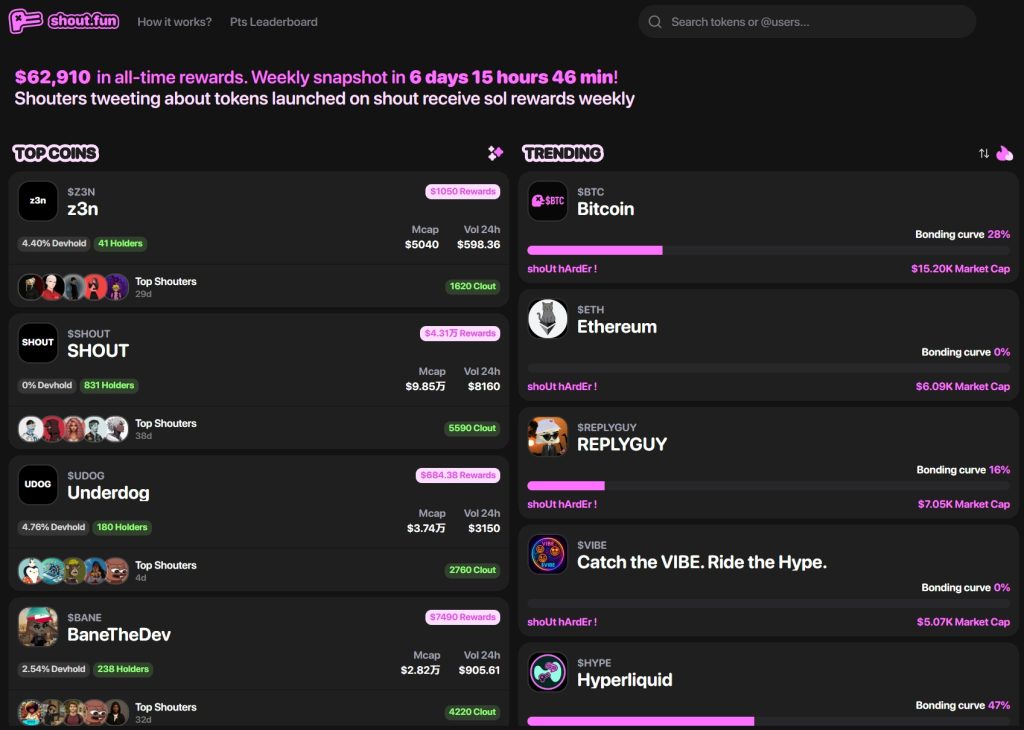Click the $1050 Rewards badge on z3n
This screenshot has height=730, width=1024.
[x=462, y=191]
